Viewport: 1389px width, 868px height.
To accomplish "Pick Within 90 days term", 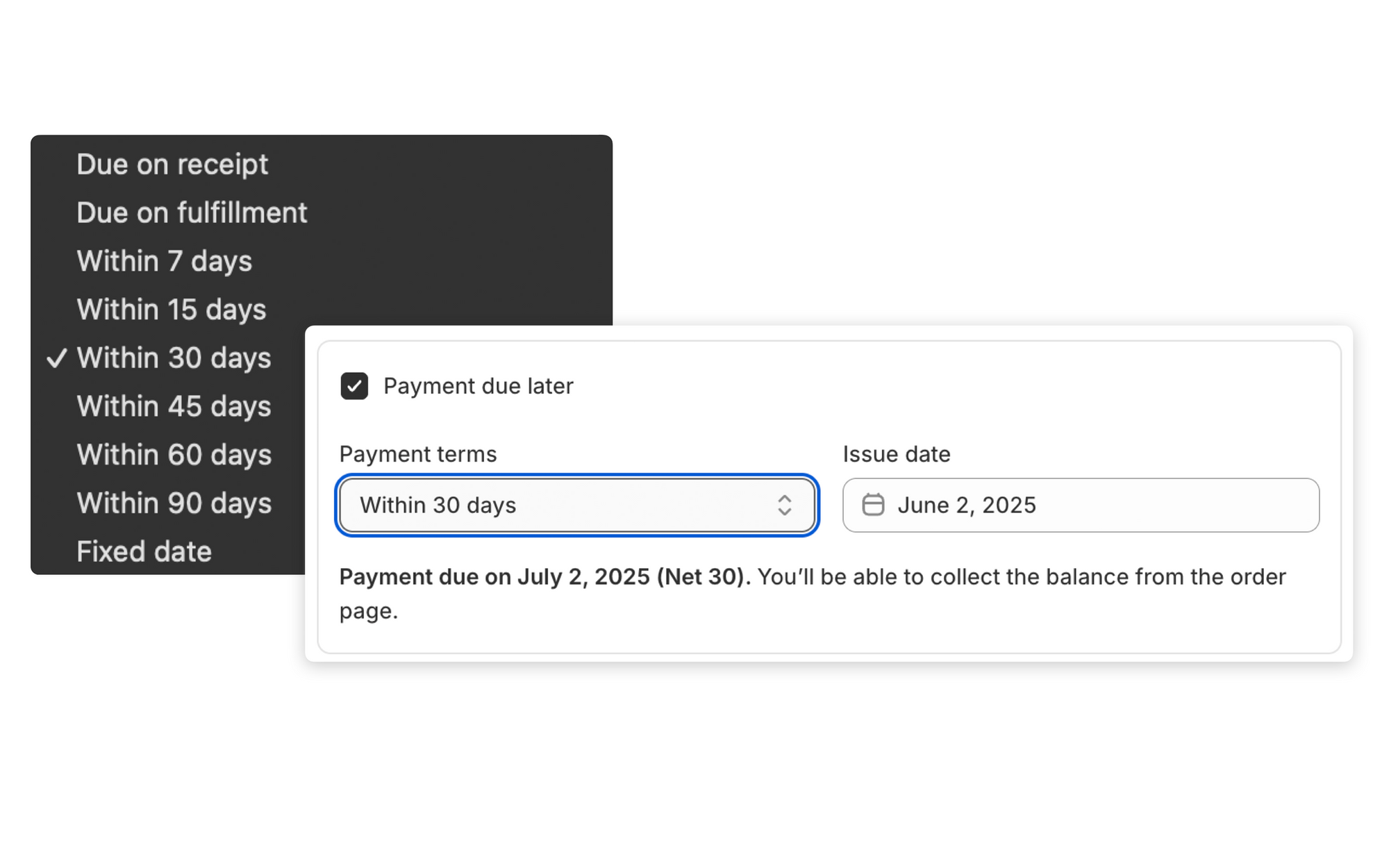I will [174, 503].
